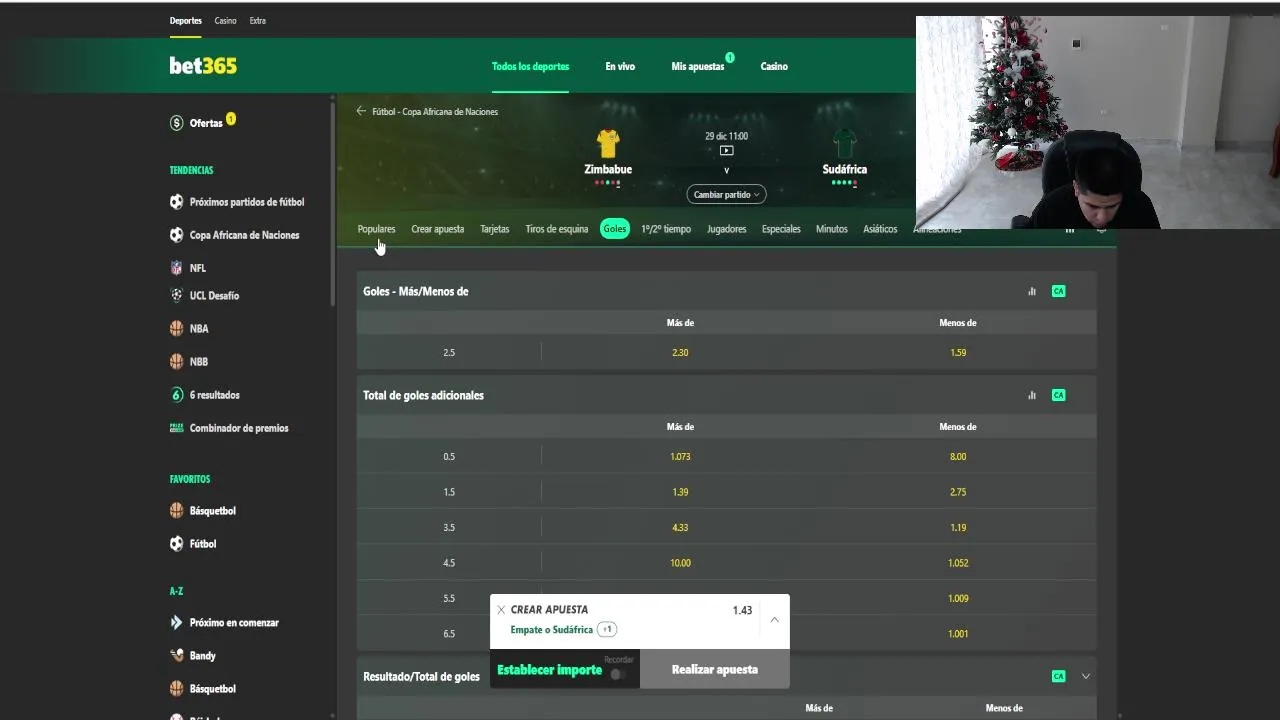Switch to the Asiáticos tab
Image resolution: width=1280 pixels, height=720 pixels.
coord(880,229)
